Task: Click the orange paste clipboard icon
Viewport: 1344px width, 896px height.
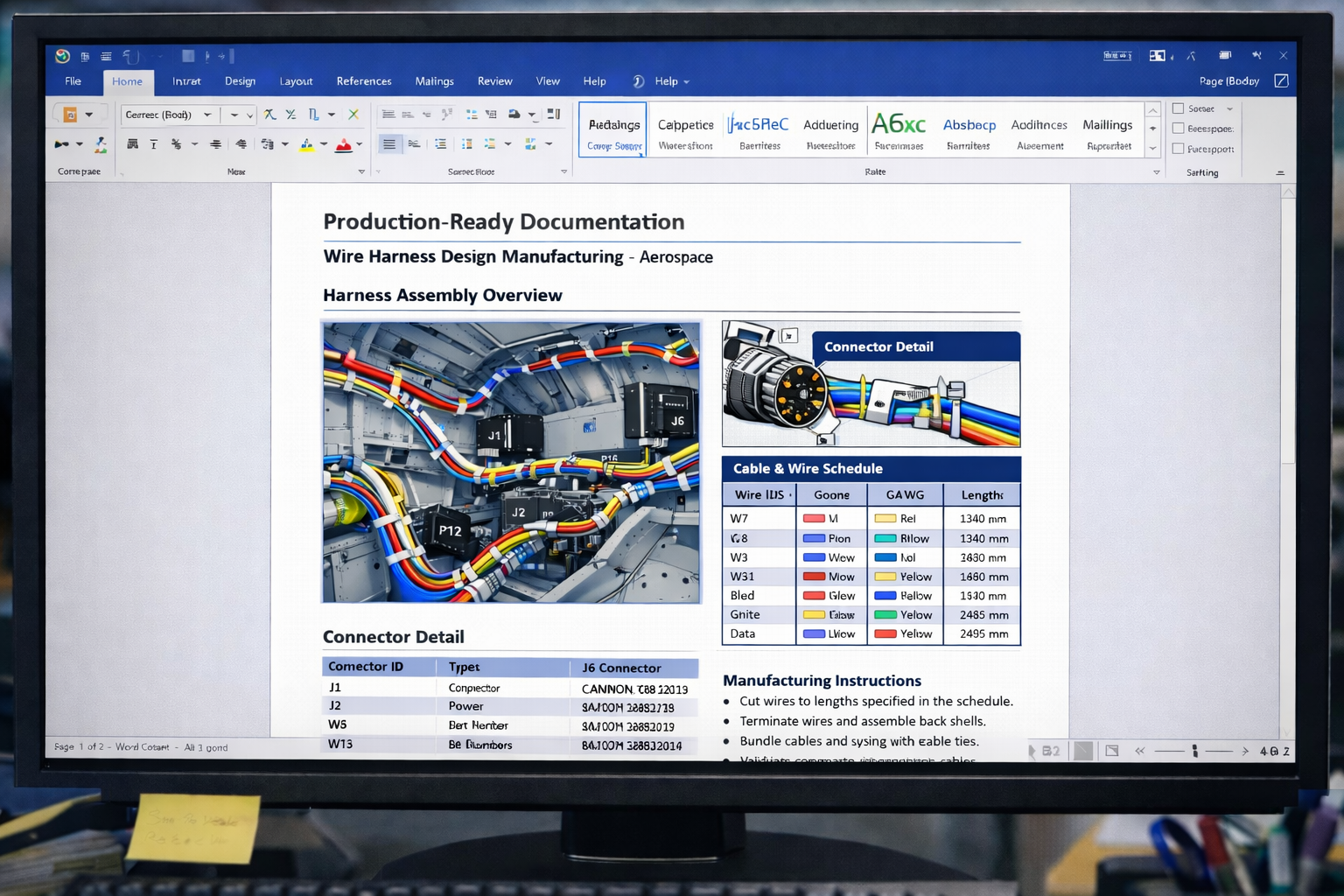Action: [x=71, y=115]
